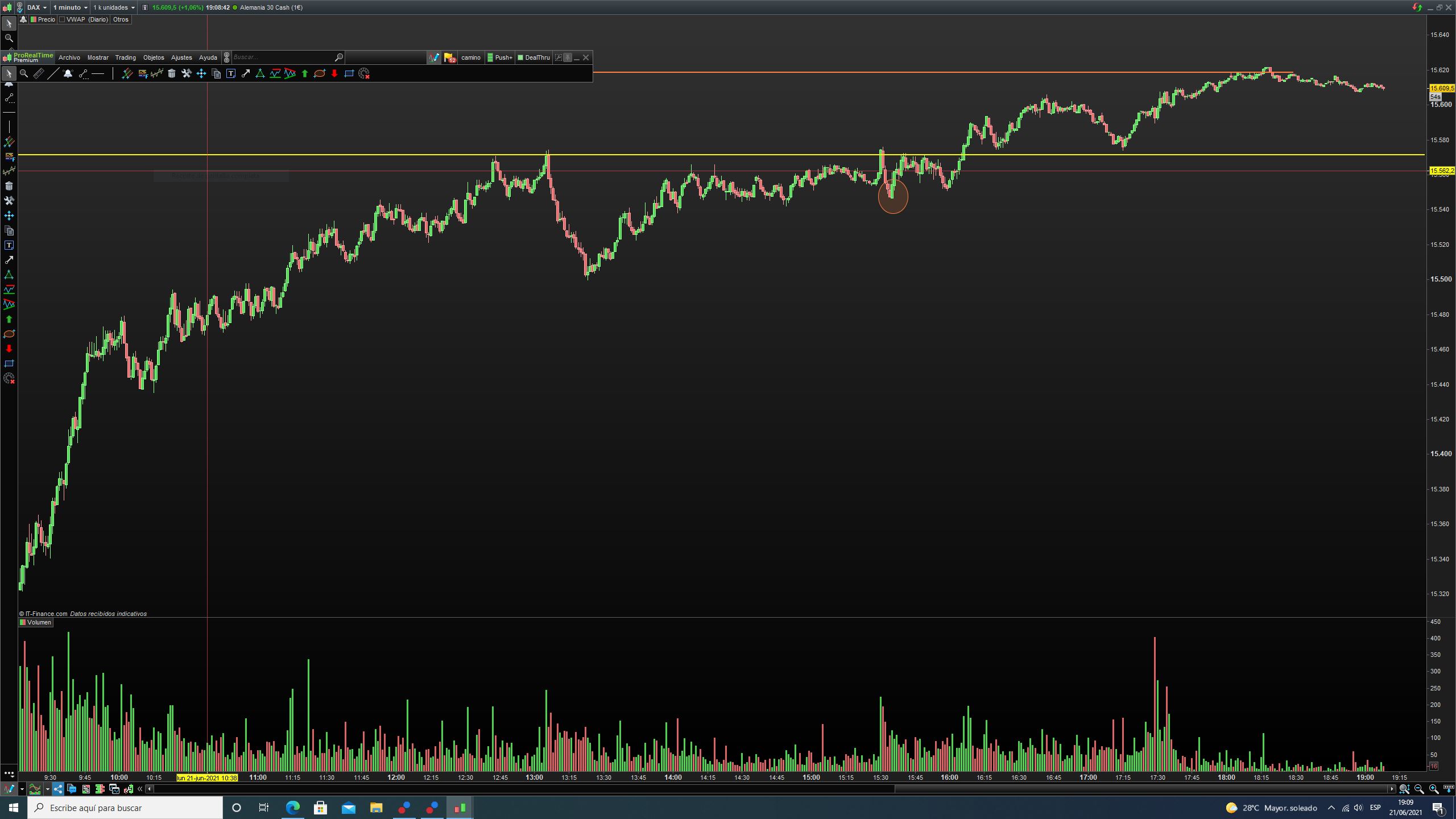Image resolution: width=1456 pixels, height=819 pixels.
Task: Select the blue rectangle drawing tool
Action: click(349, 73)
